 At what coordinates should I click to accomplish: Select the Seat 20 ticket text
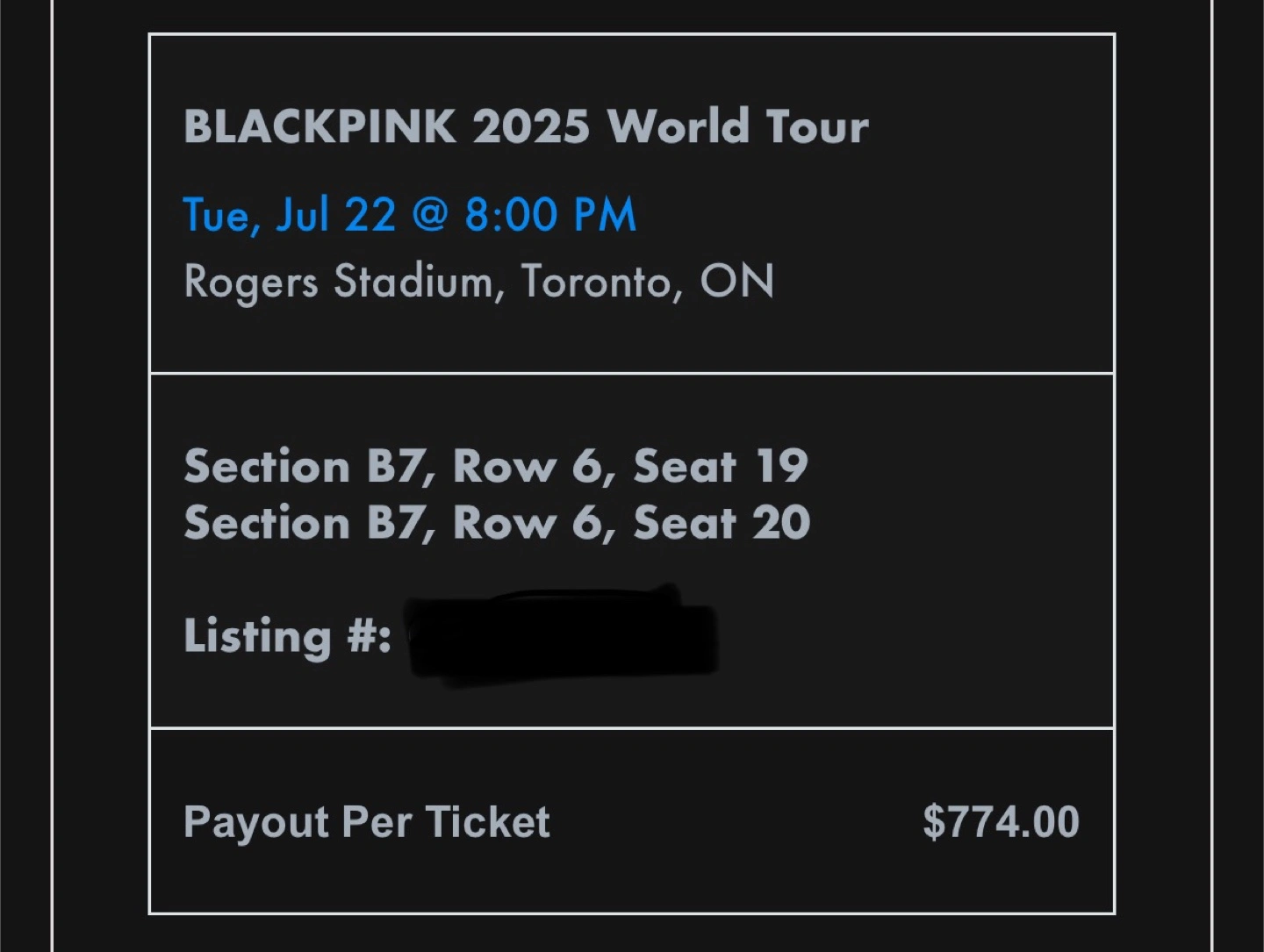(722, 522)
